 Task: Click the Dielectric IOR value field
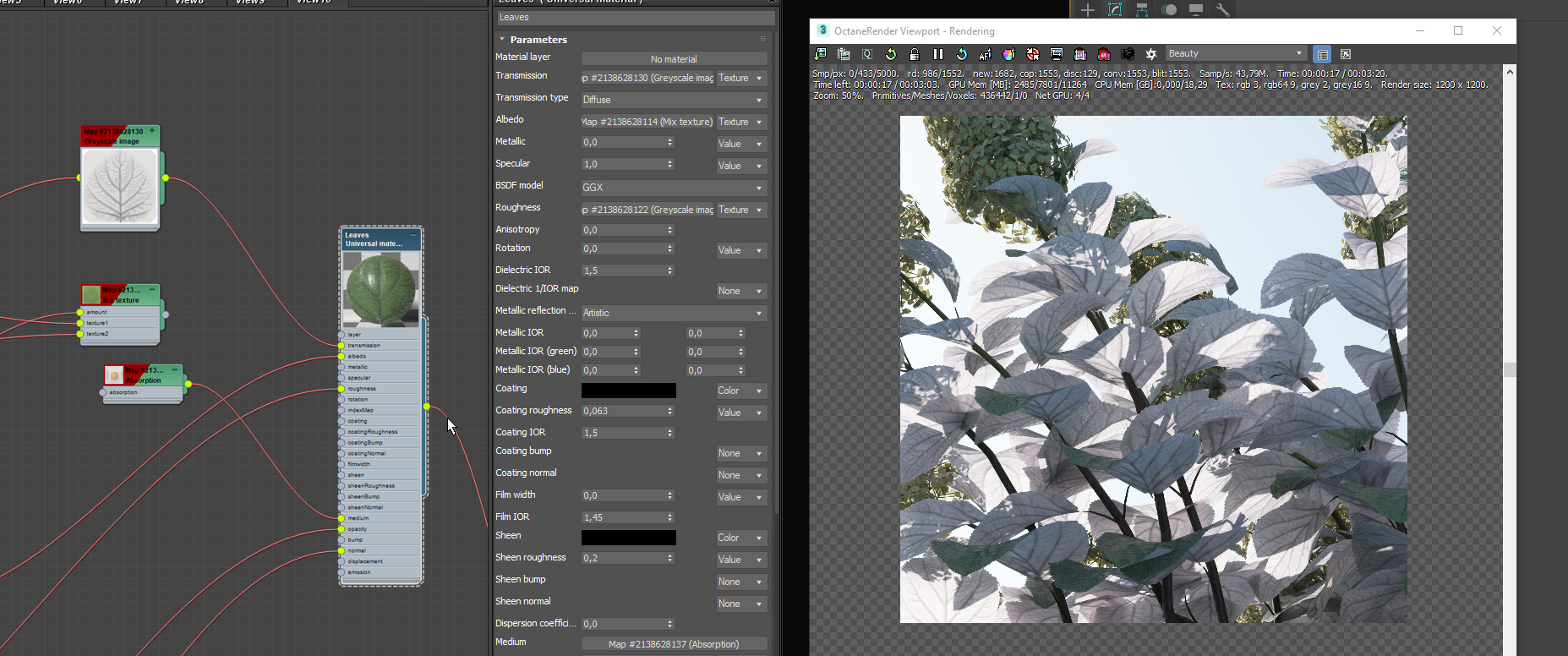coord(623,271)
